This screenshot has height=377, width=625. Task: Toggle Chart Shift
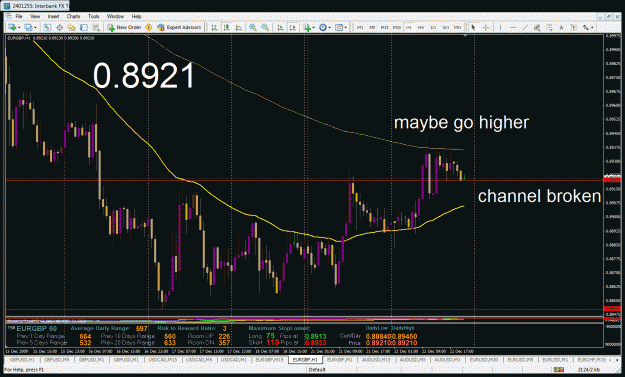click(x=293, y=27)
